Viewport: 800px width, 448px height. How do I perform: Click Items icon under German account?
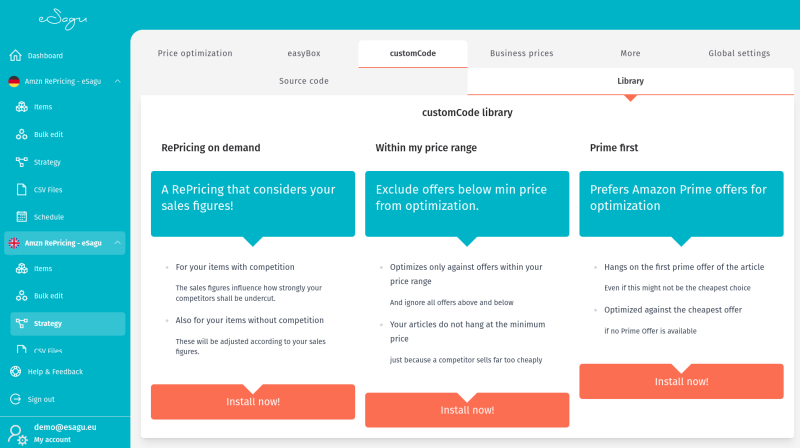click(21, 107)
